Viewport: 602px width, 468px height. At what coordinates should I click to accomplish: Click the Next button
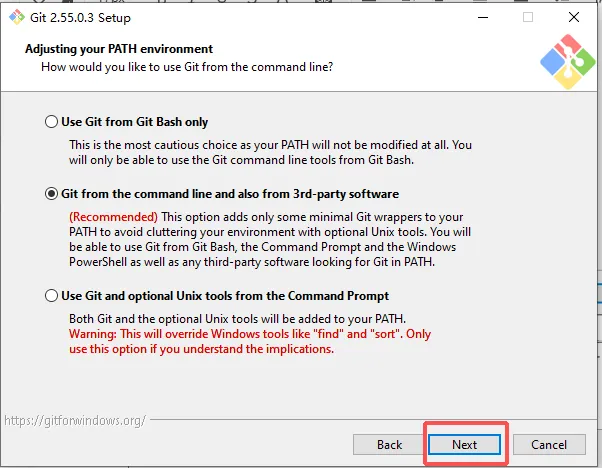point(465,445)
